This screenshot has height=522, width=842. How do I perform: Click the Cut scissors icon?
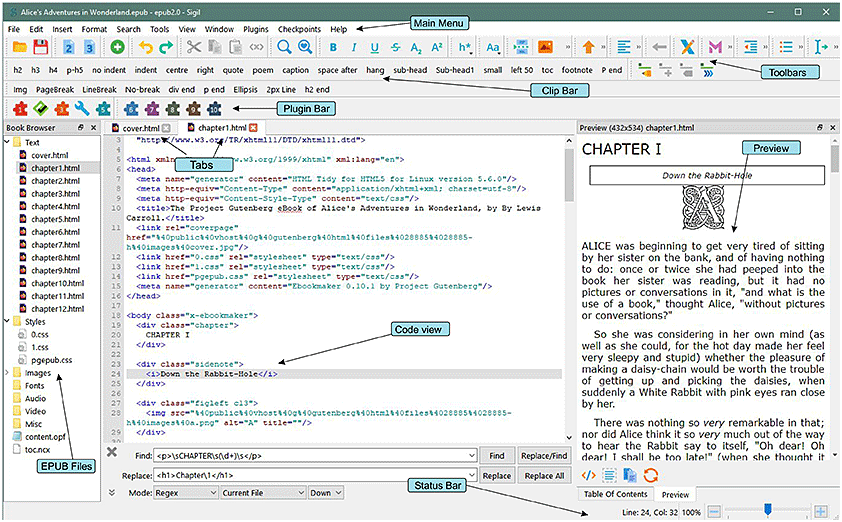point(194,47)
